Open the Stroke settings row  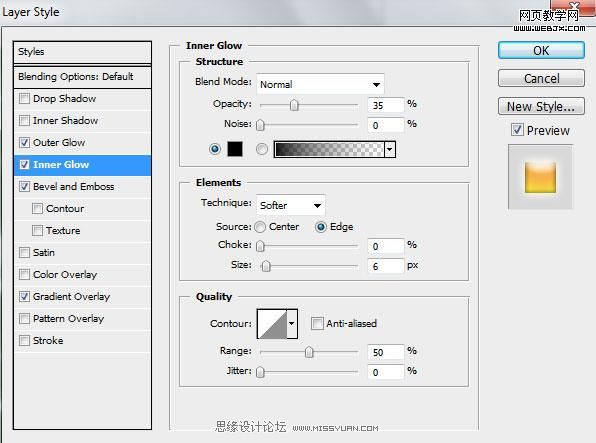(x=82, y=340)
